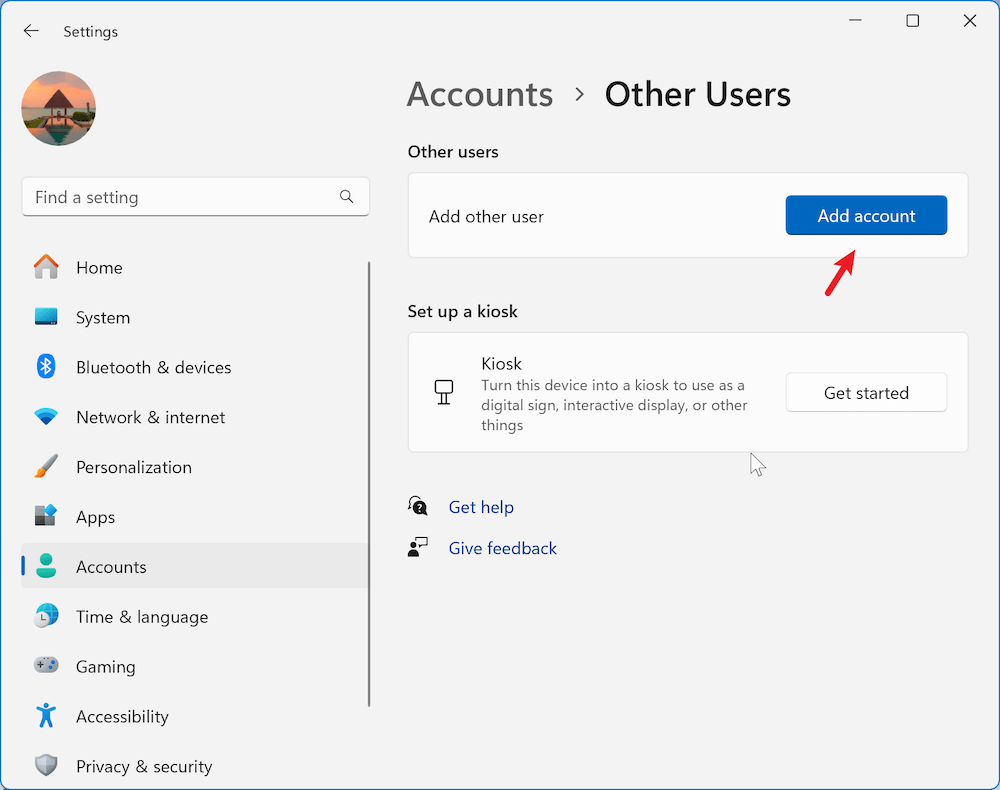The width and height of the screenshot is (1000, 790).
Task: Click the search magnifier icon
Action: pyautogui.click(x=346, y=197)
